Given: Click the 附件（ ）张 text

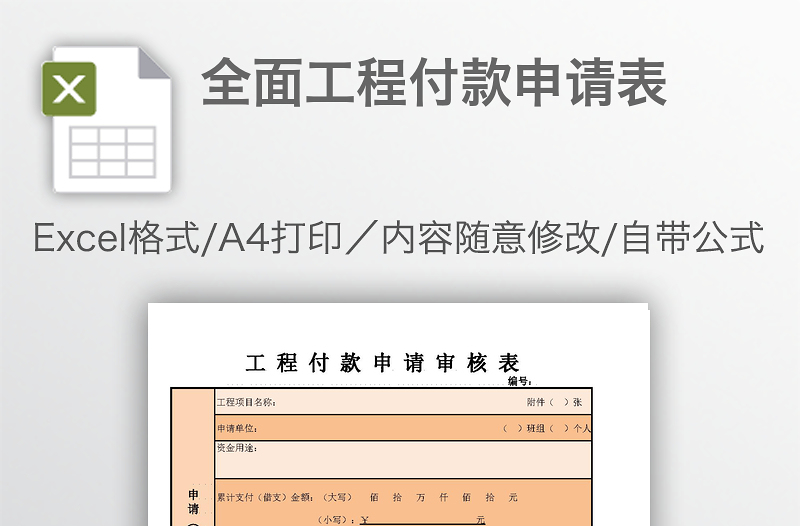Looking at the screenshot, I should (x=555, y=402).
